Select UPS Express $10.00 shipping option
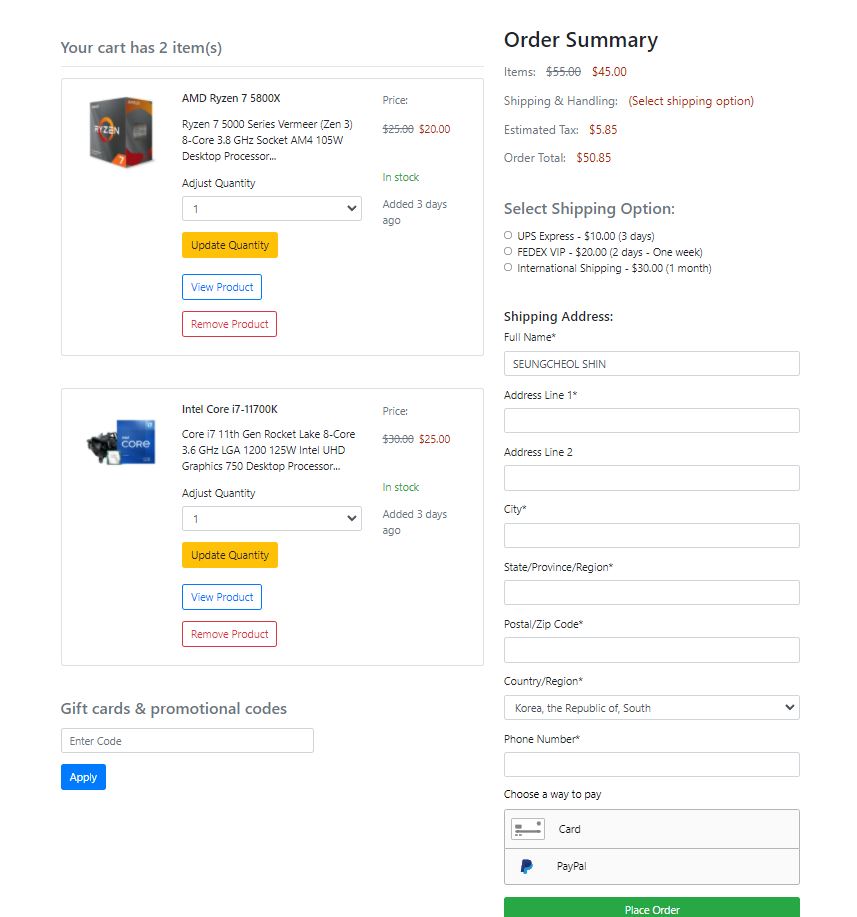 click(x=508, y=235)
